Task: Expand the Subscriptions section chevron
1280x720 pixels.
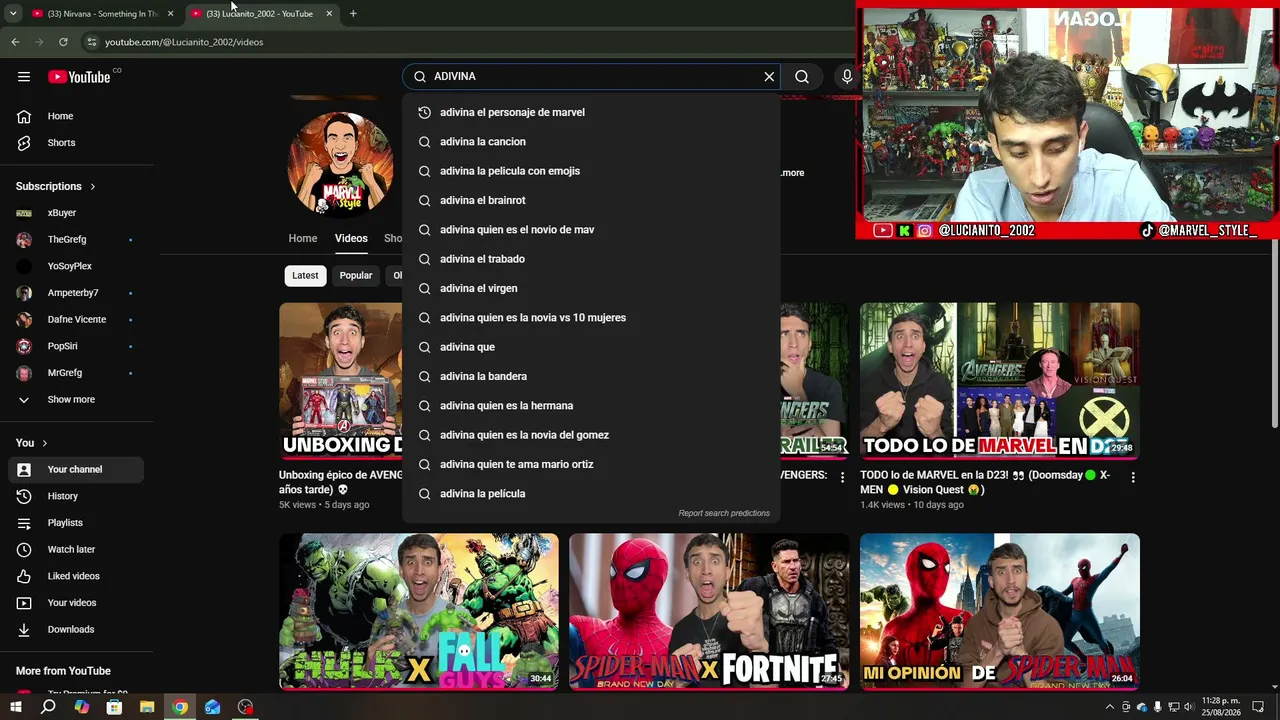Action: (93, 186)
